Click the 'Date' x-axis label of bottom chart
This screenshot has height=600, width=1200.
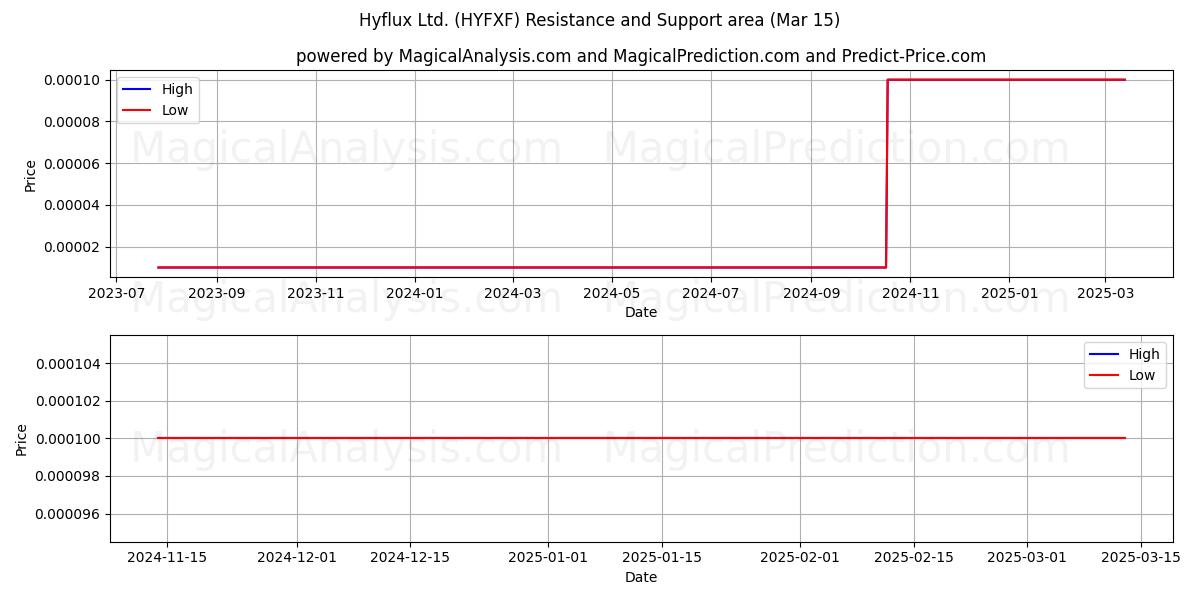click(x=641, y=577)
